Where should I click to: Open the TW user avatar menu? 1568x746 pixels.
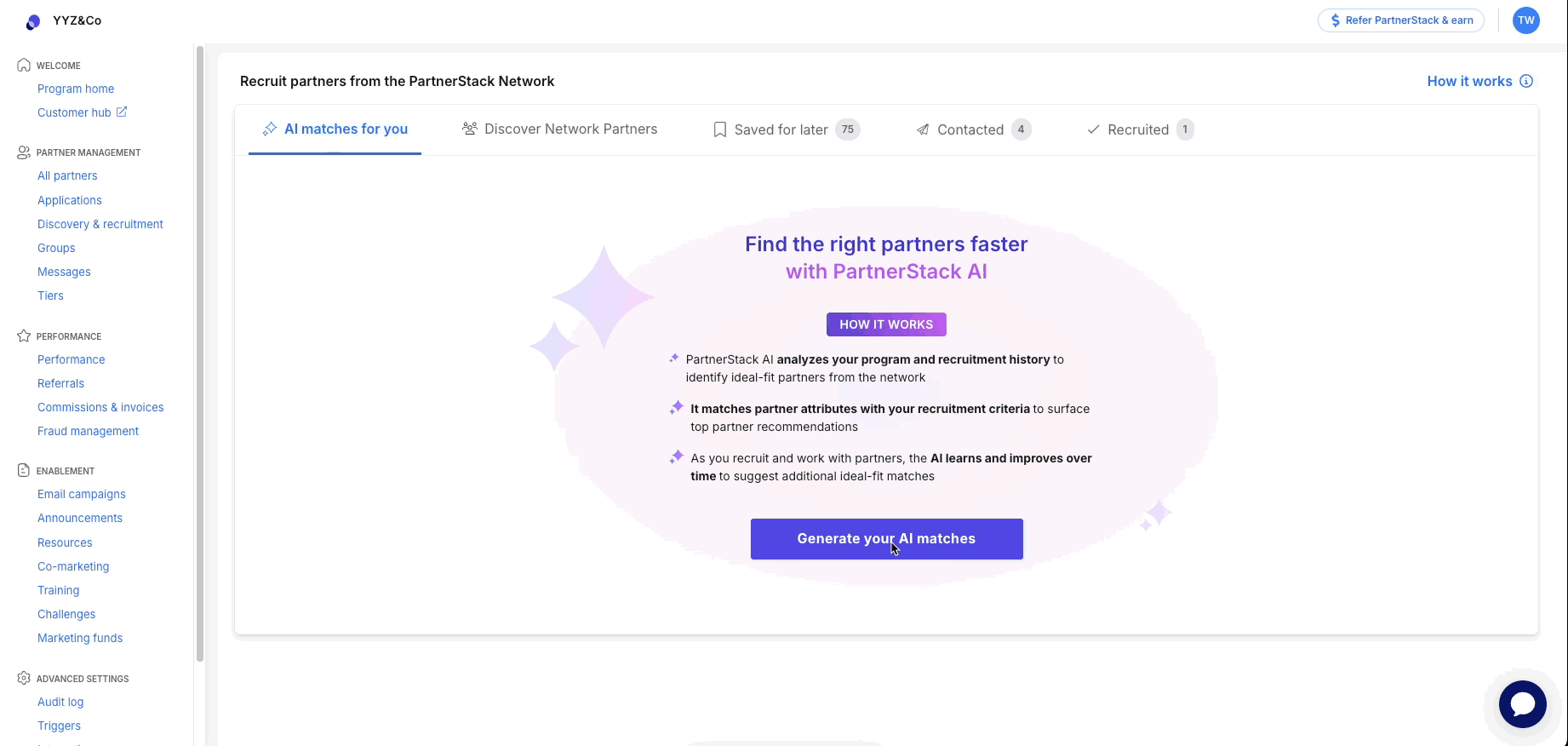click(1526, 20)
